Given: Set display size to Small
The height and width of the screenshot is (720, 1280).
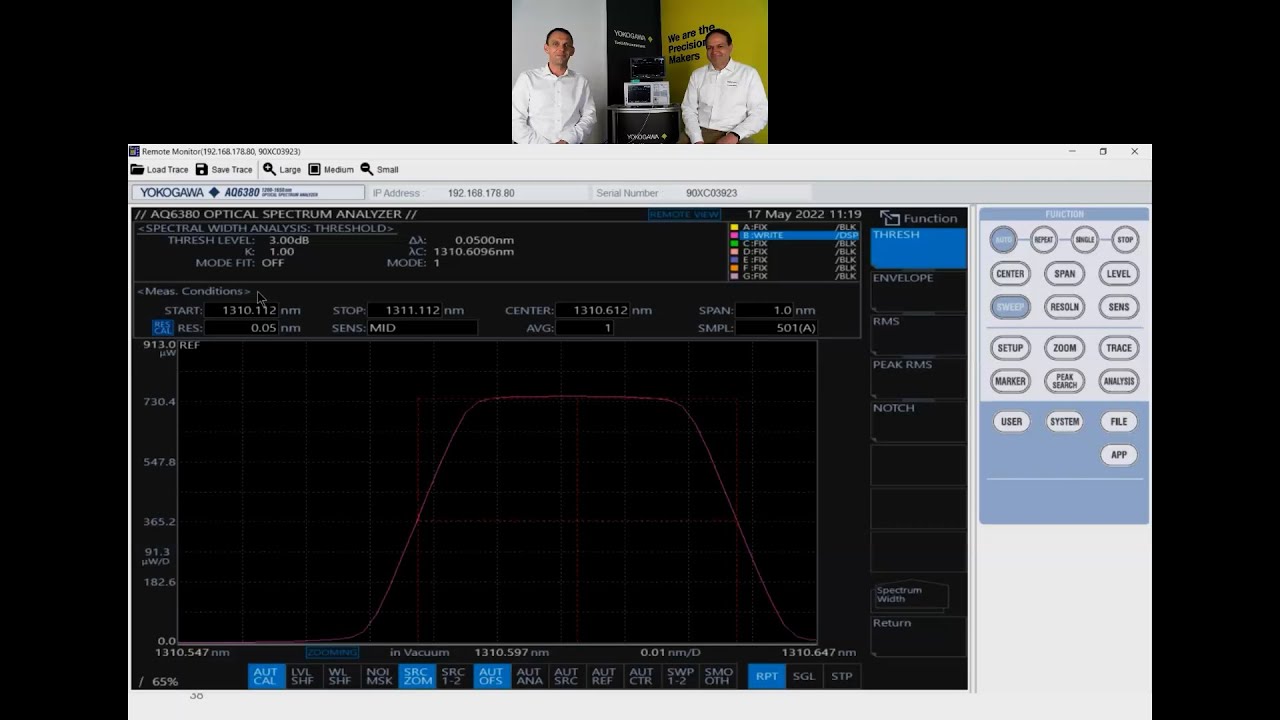Looking at the screenshot, I should click(380, 170).
